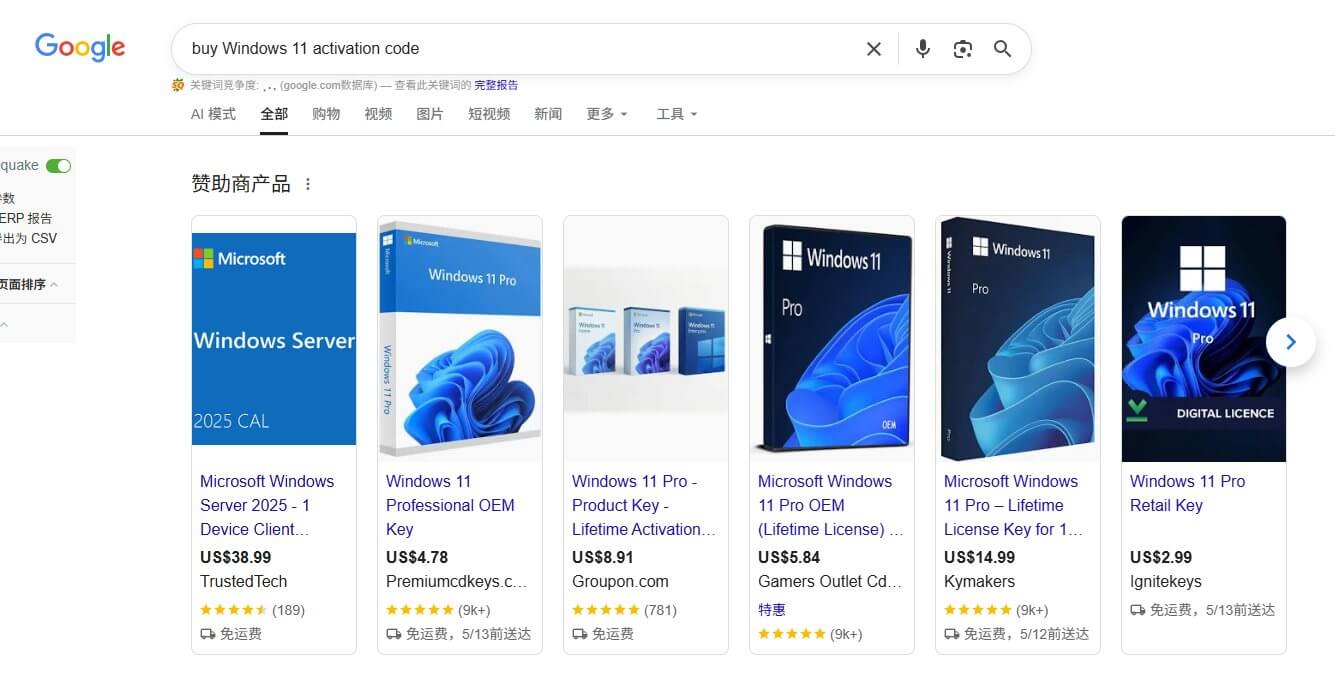The image size is (1335, 680).
Task: Open the 工具 dropdown
Action: (677, 114)
